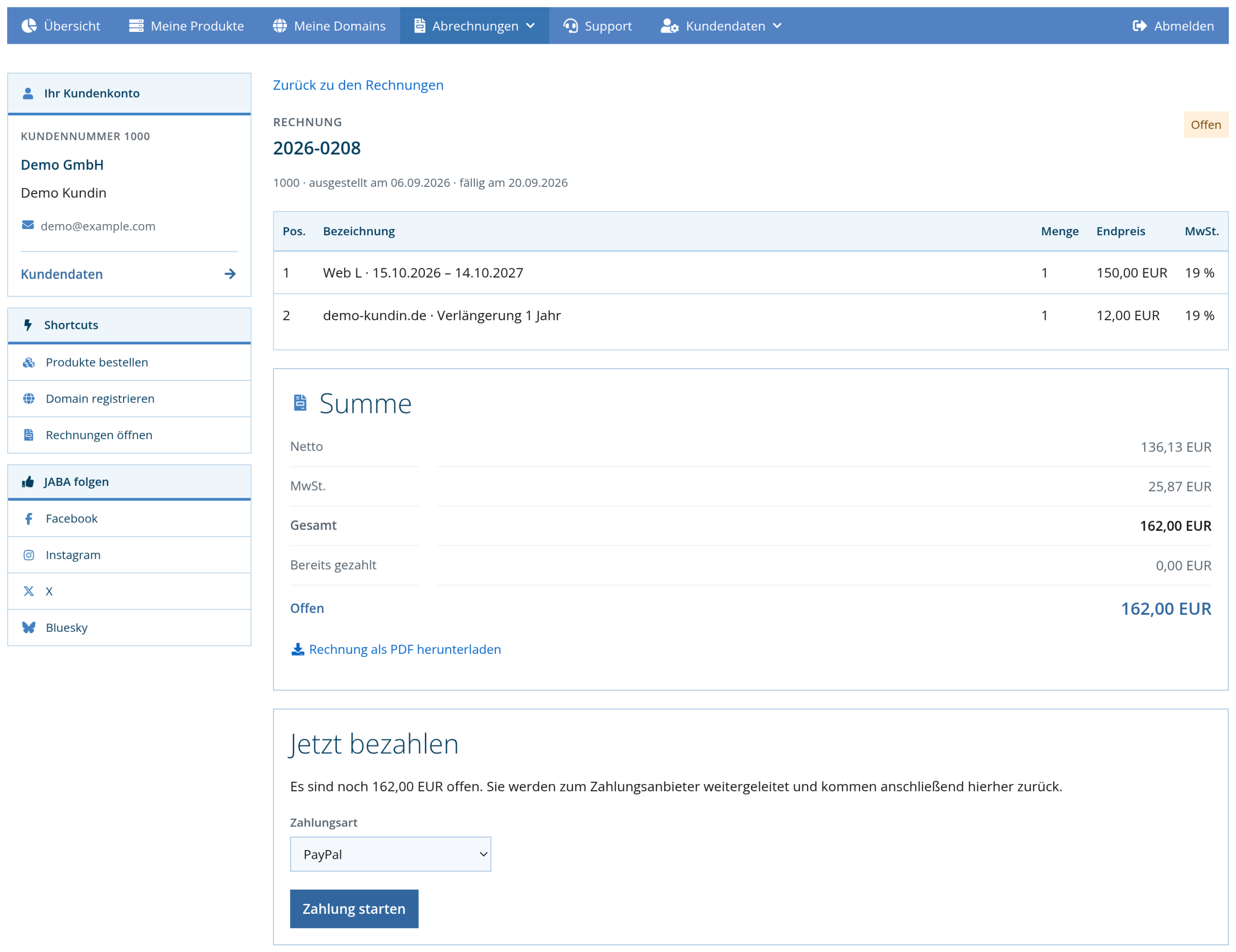The width and height of the screenshot is (1236, 952).
Task: Click the lightning bolt Shortcuts icon
Action: [28, 325]
